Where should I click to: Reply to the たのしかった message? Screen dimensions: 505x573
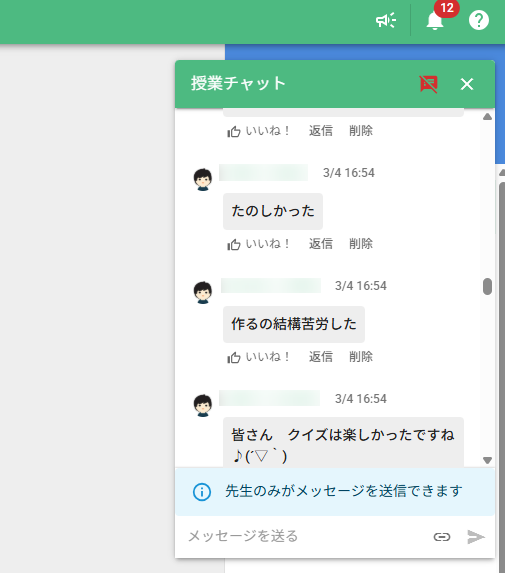(x=321, y=244)
